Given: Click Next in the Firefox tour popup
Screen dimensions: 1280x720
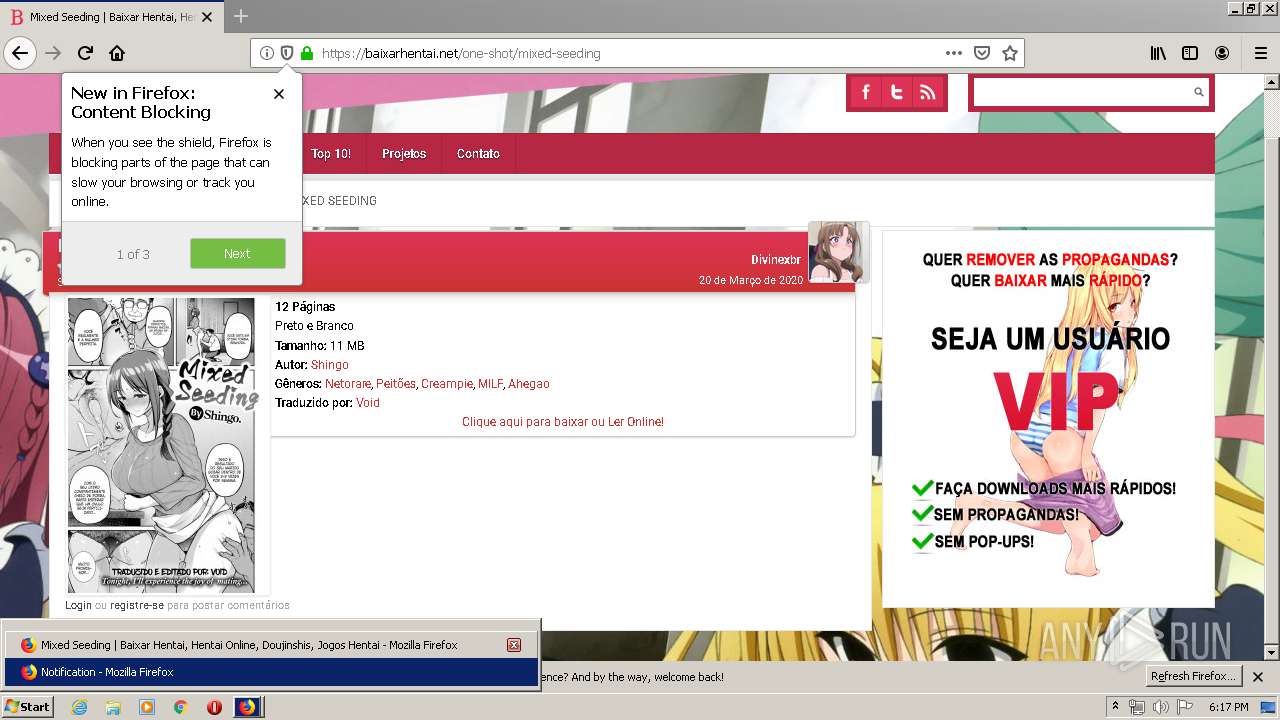Looking at the screenshot, I should coord(238,253).
